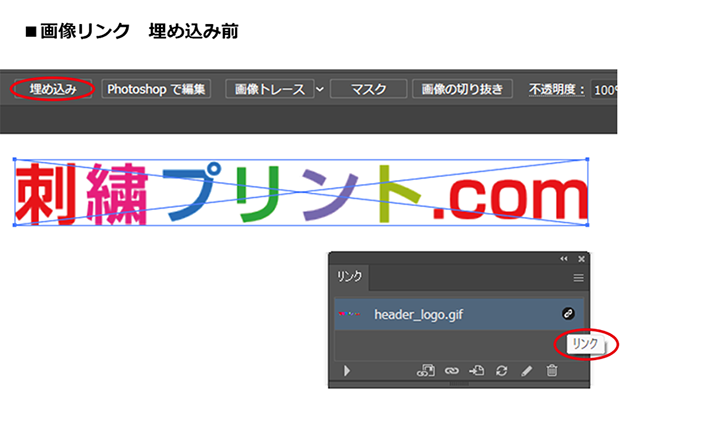709x430 pixels.
Task: Click the Edit Original pencil icon
Action: (526, 371)
